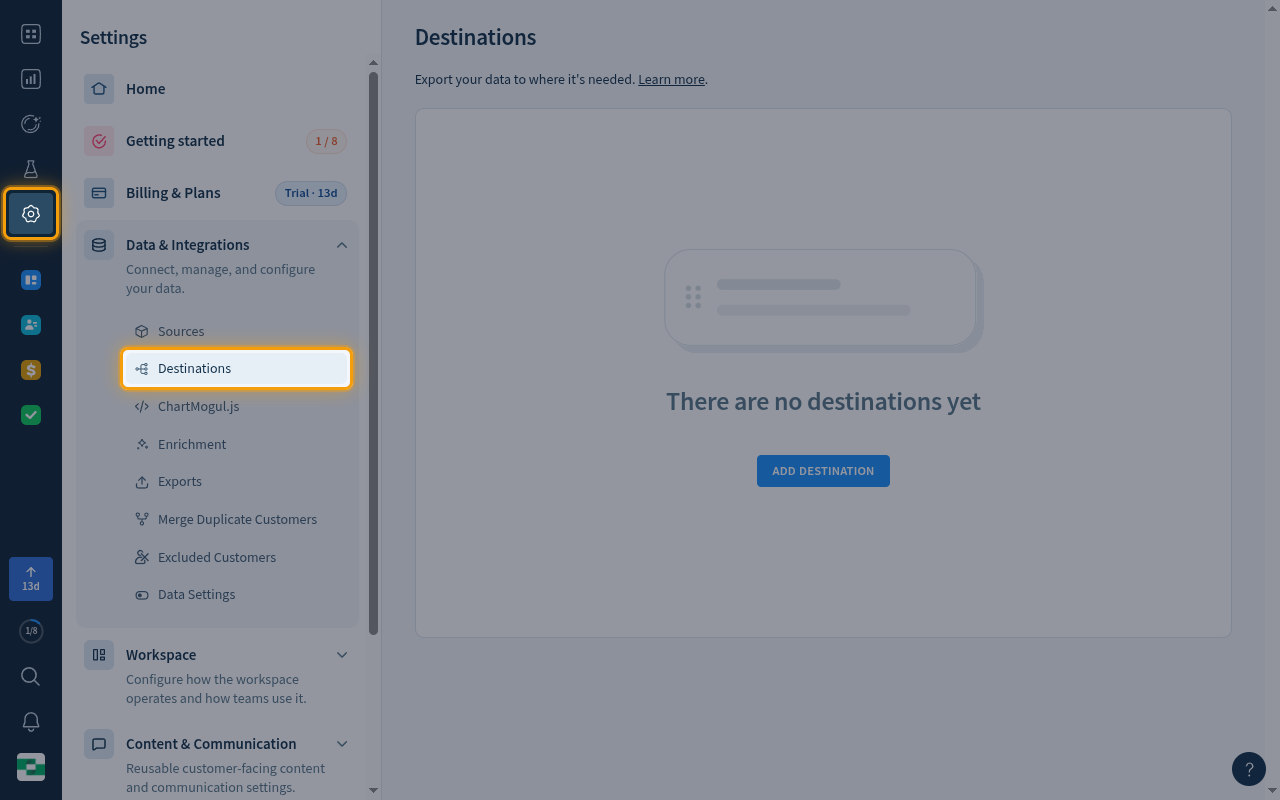The image size is (1280, 800).
Task: Click the sidebar scroll down arrow
Action: tap(374, 790)
